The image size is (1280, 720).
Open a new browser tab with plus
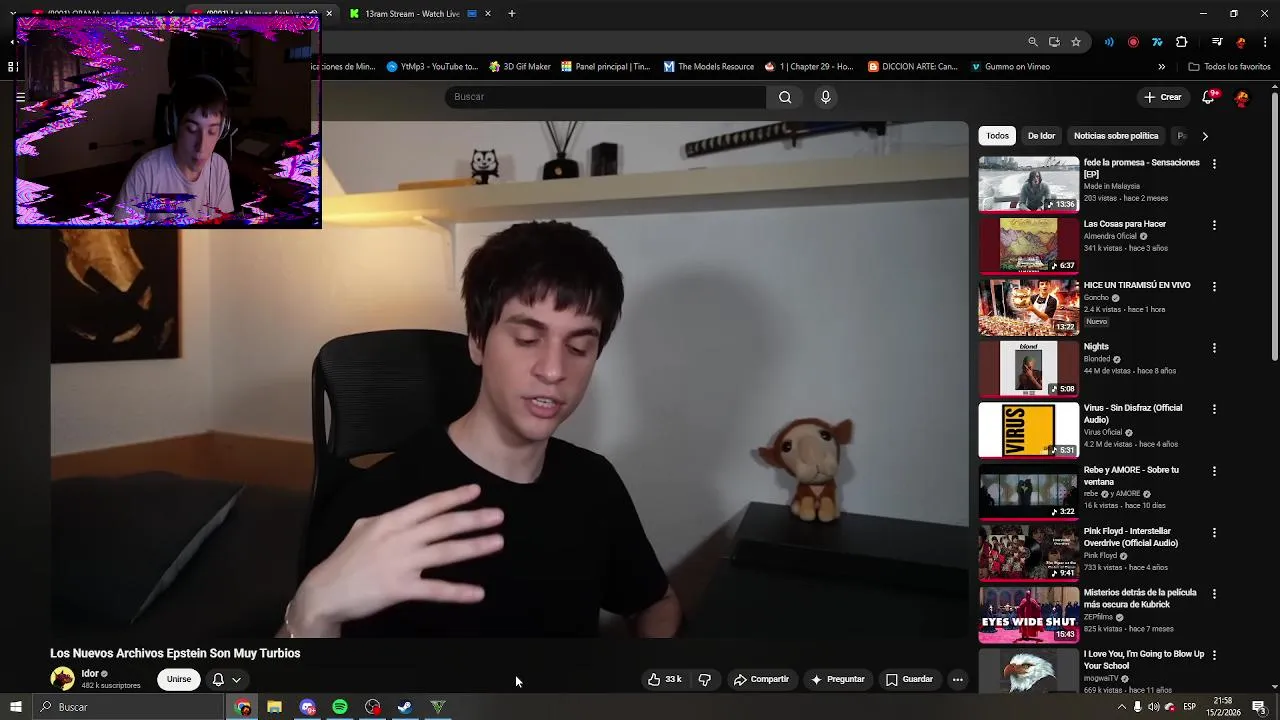[x=512, y=14]
